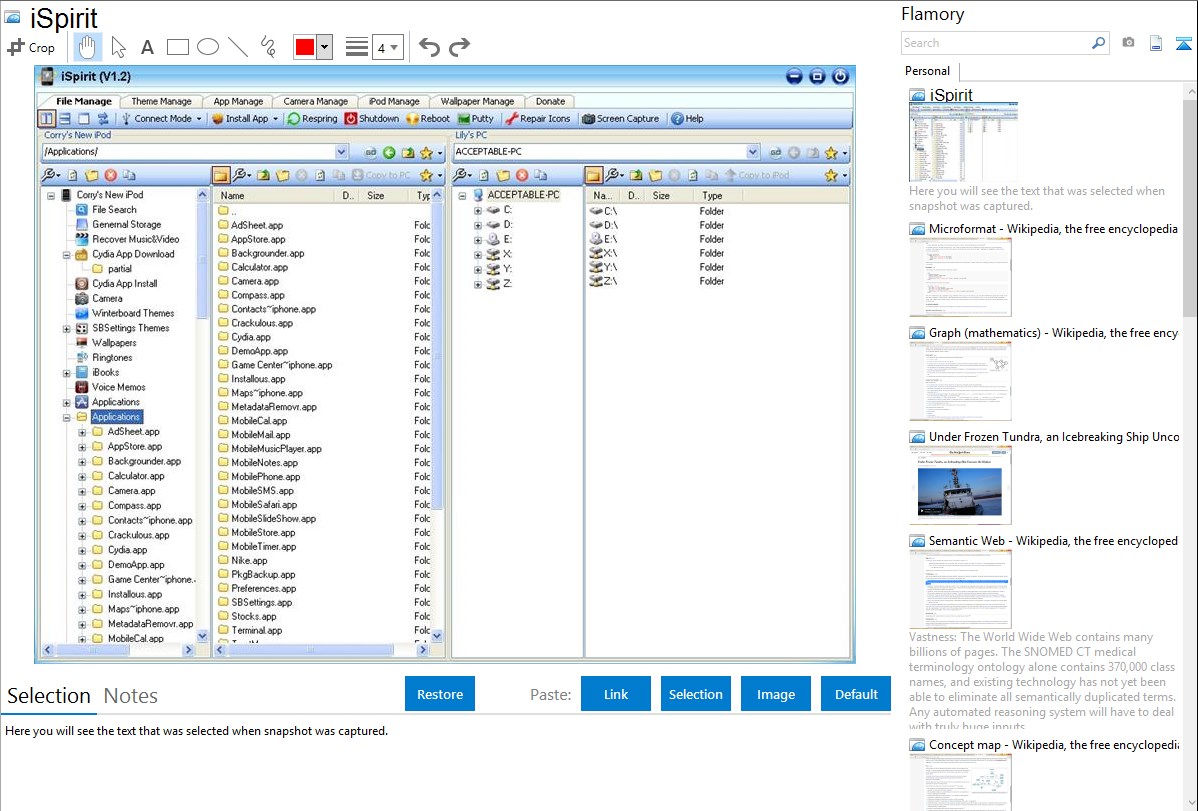The image size is (1198, 811).
Task: Open the Graph (mathematics) snapshot thumbnail
Action: tap(960, 381)
